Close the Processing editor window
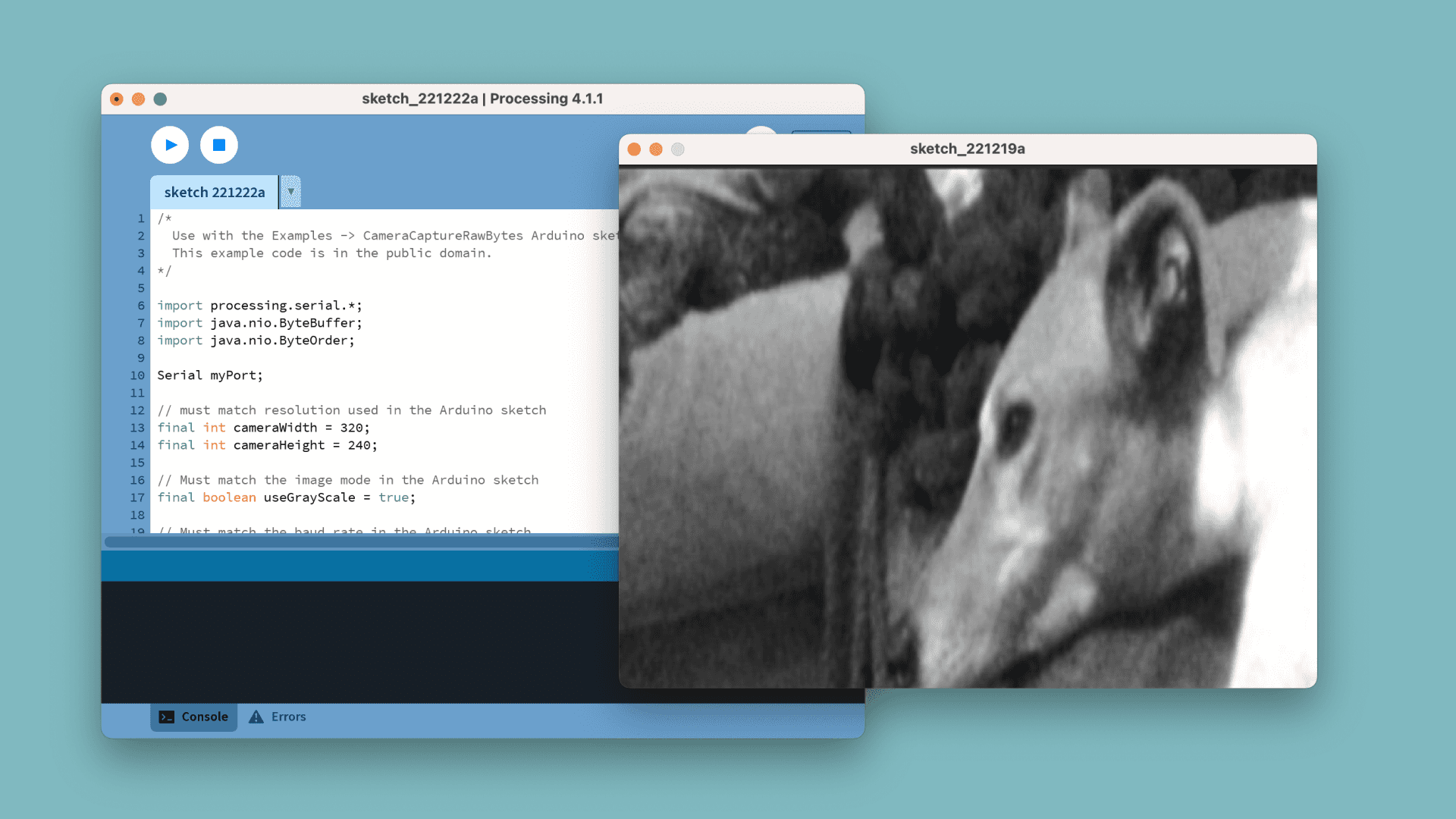Screen dimensions: 1456x819 click(x=117, y=99)
